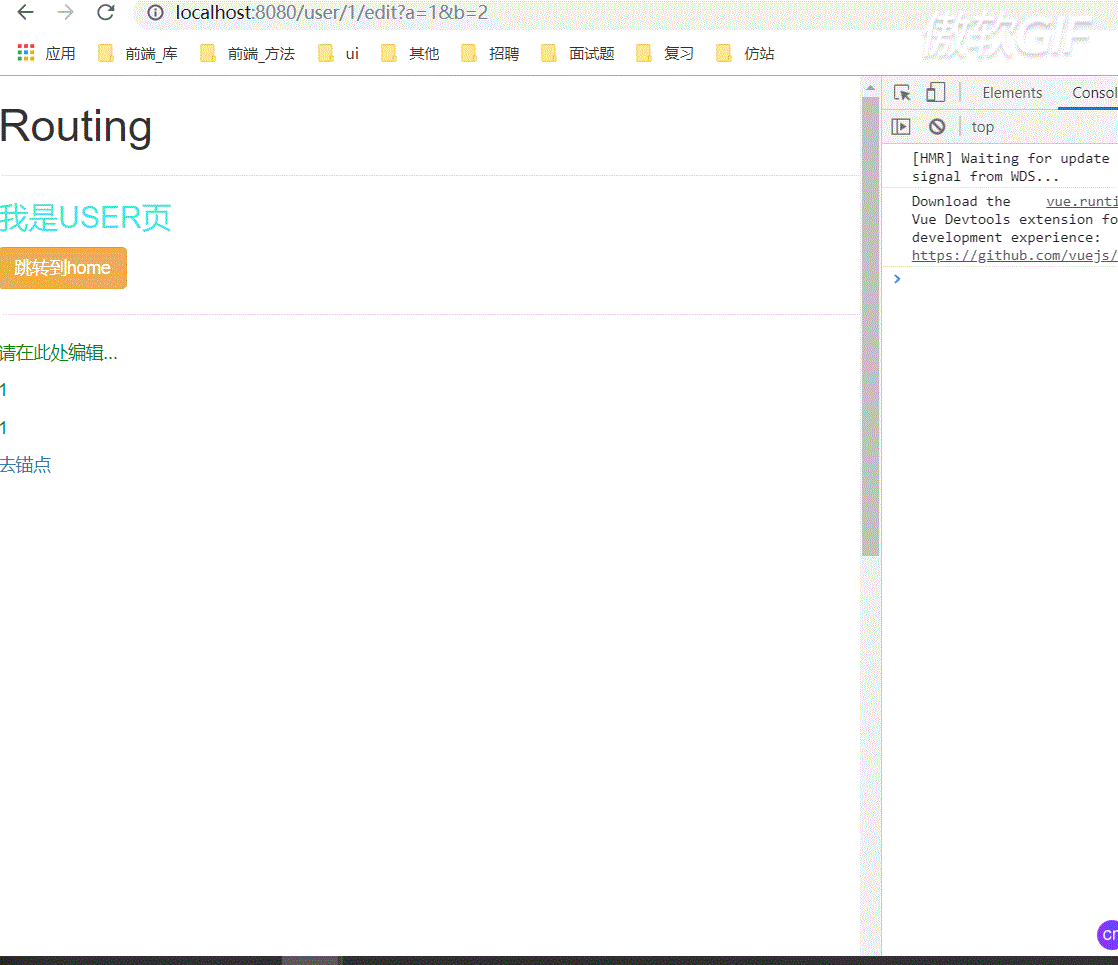Toggle DevTools device toolbar icon
The height and width of the screenshot is (965, 1118).
(x=935, y=93)
